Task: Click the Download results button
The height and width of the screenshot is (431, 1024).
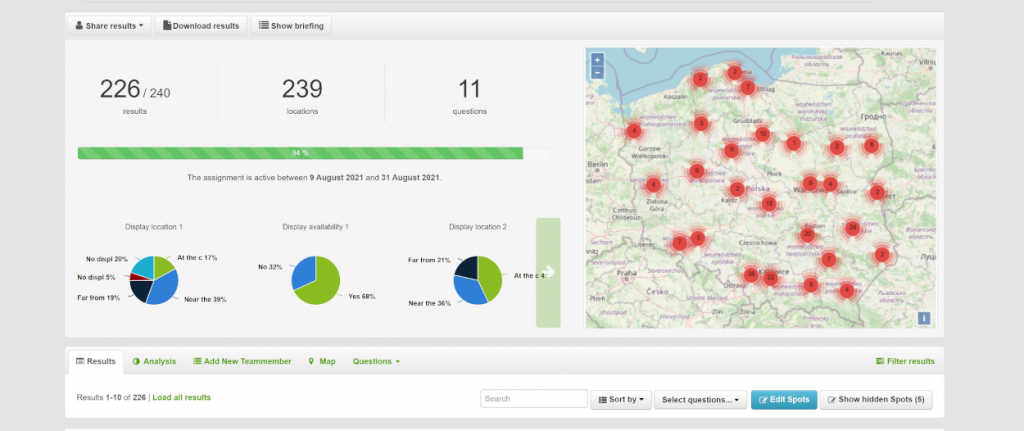Action: coord(201,25)
